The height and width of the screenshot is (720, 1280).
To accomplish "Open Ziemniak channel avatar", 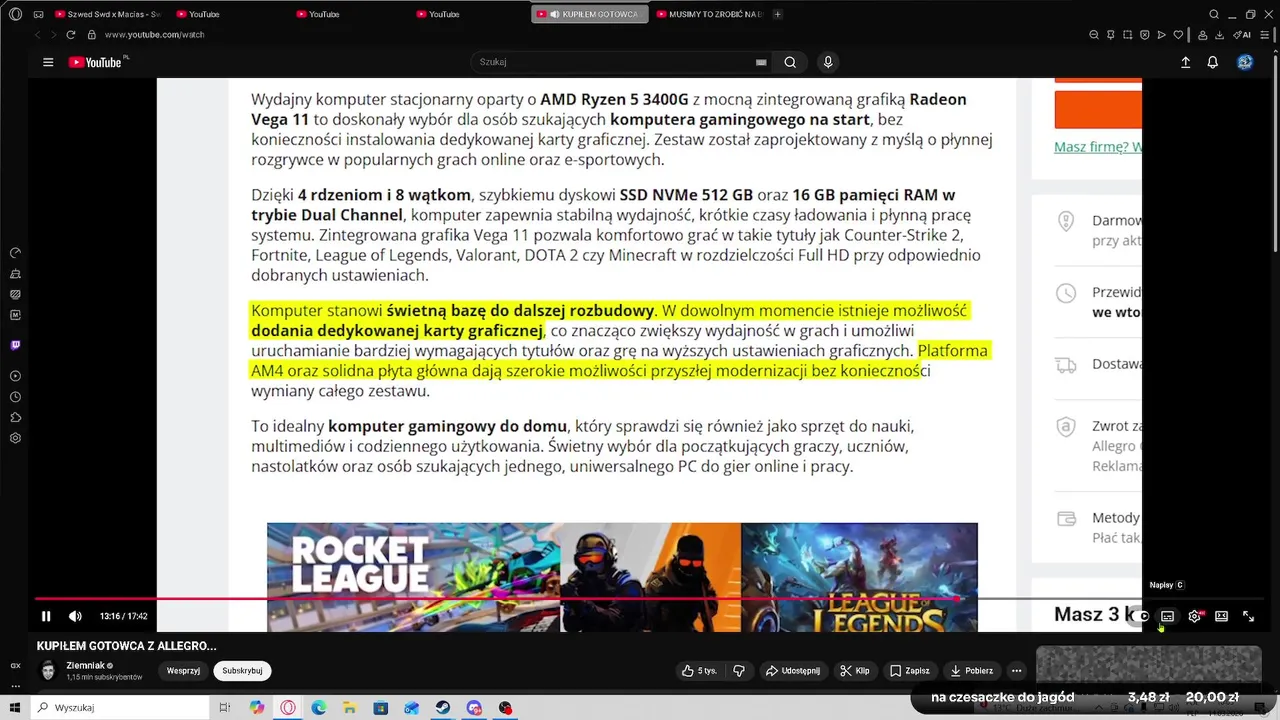I will click(x=48, y=671).
